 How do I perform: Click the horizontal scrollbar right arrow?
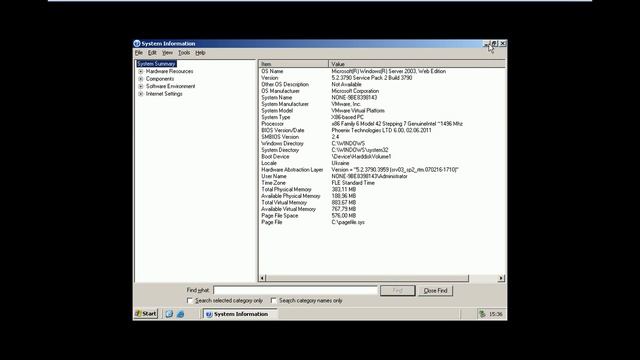coord(501,278)
